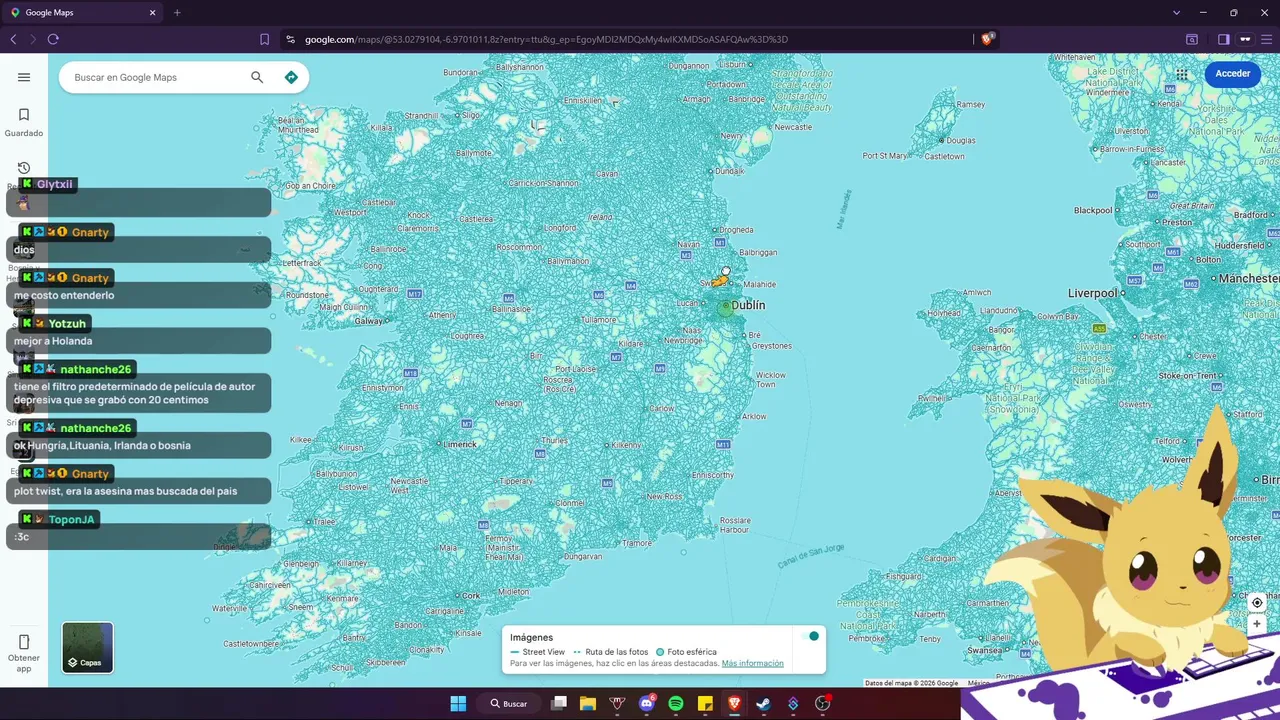This screenshot has height=720, width=1280.
Task: Open a new browser tab
Action: coord(177,13)
